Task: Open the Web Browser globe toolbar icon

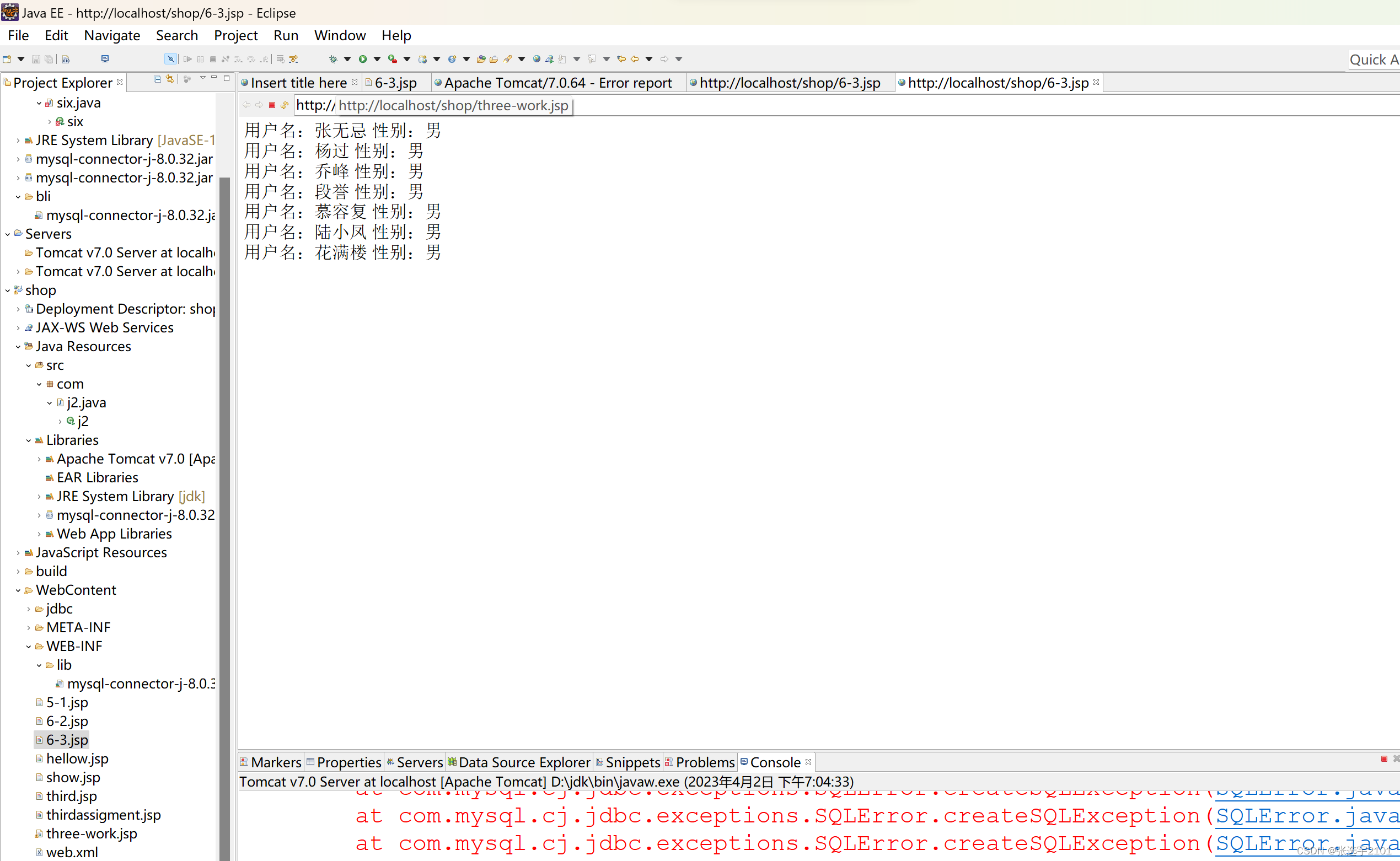Action: coord(536,58)
